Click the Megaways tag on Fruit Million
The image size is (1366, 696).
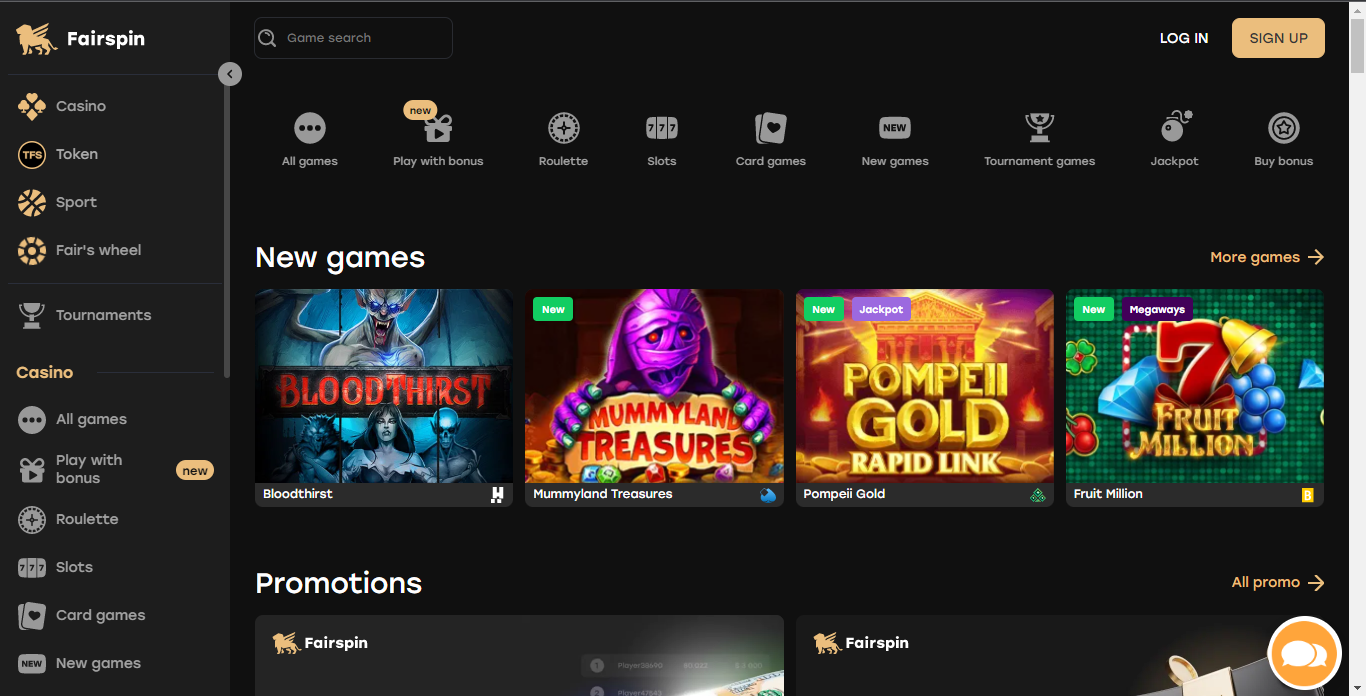[x=1157, y=309]
